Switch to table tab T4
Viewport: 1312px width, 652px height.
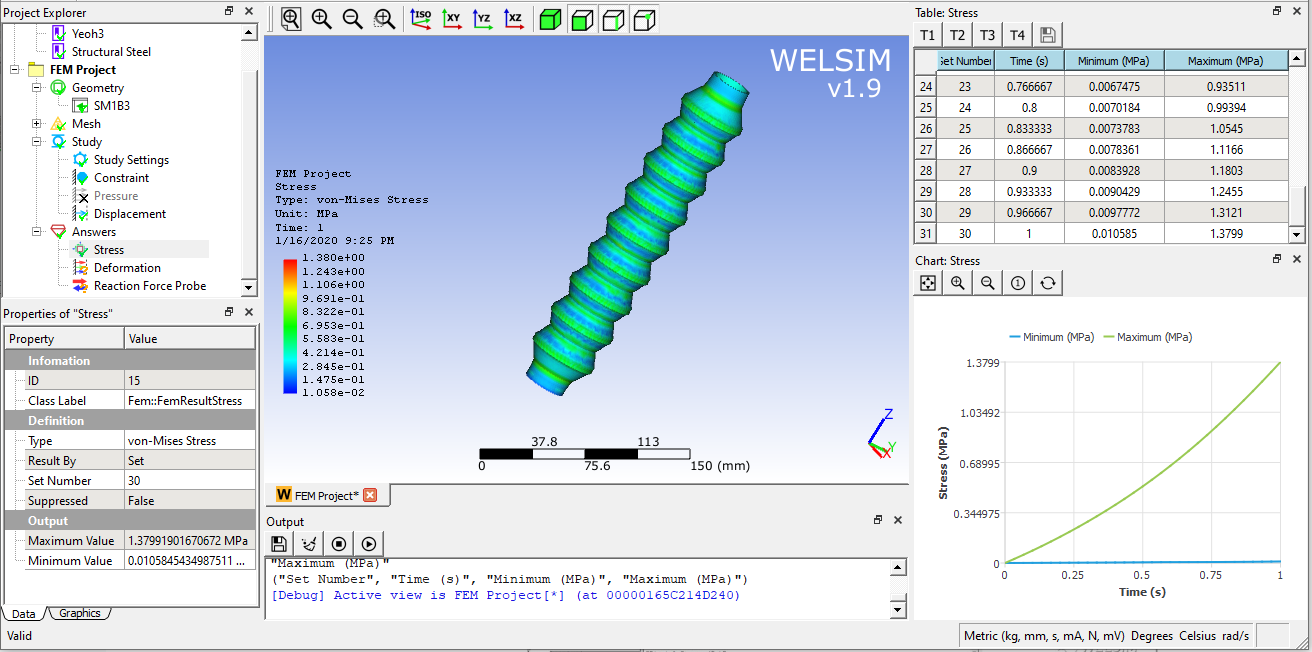(x=1018, y=35)
